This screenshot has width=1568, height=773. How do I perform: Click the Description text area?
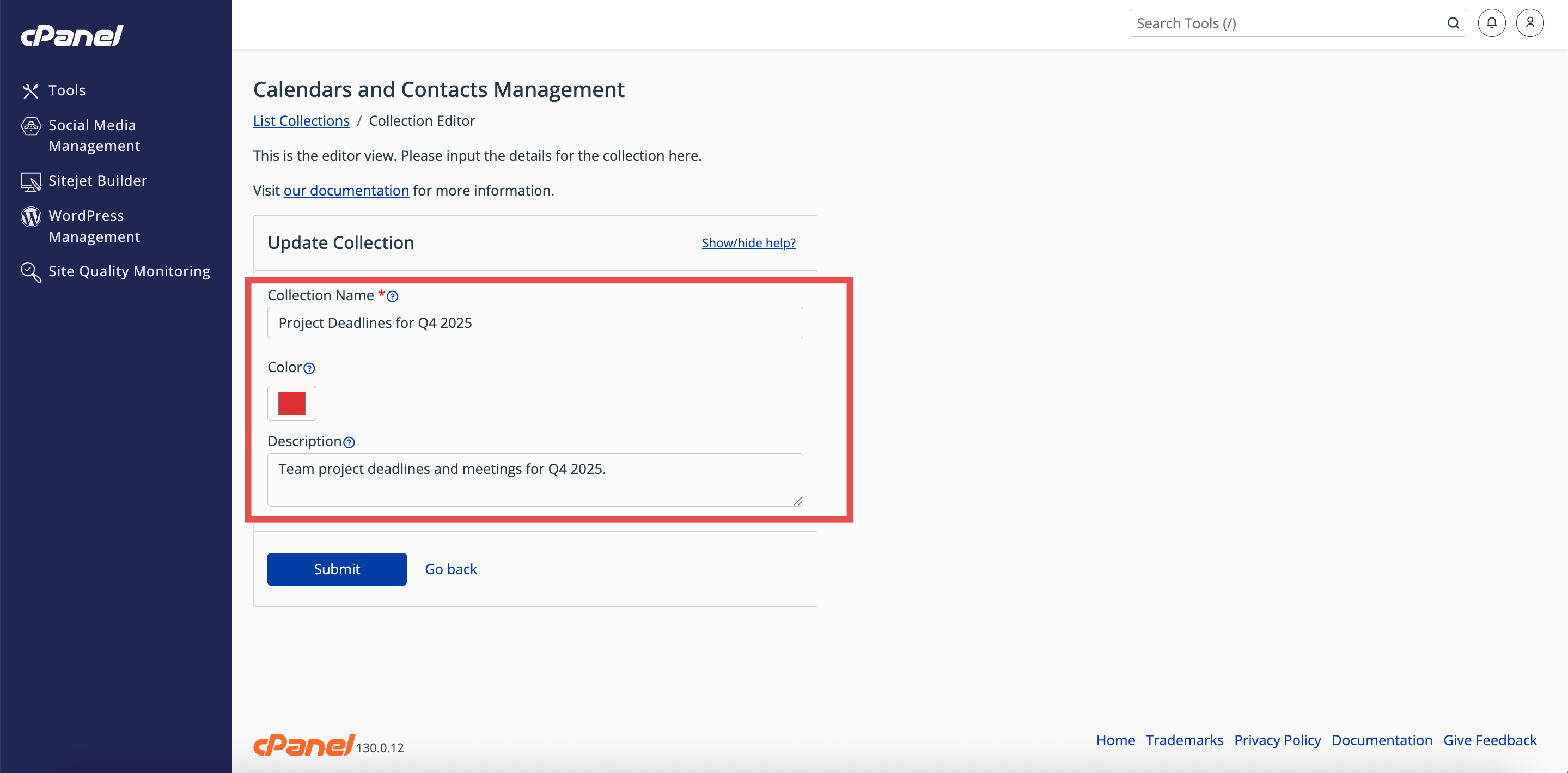534,479
